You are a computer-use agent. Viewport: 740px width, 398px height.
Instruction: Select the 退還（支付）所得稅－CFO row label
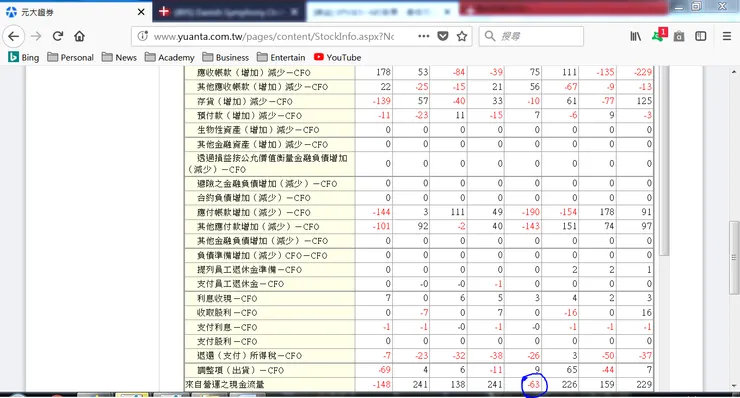[x=249, y=356]
